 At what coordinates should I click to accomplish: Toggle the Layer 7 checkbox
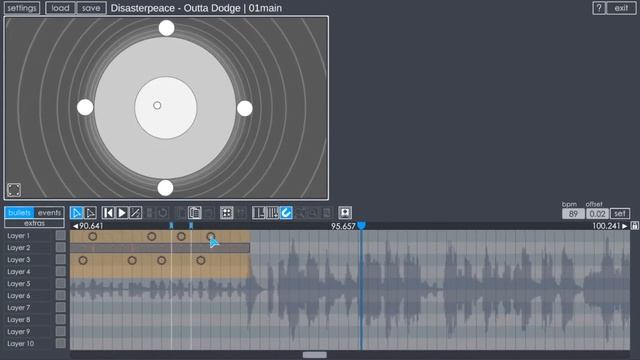click(x=60, y=307)
